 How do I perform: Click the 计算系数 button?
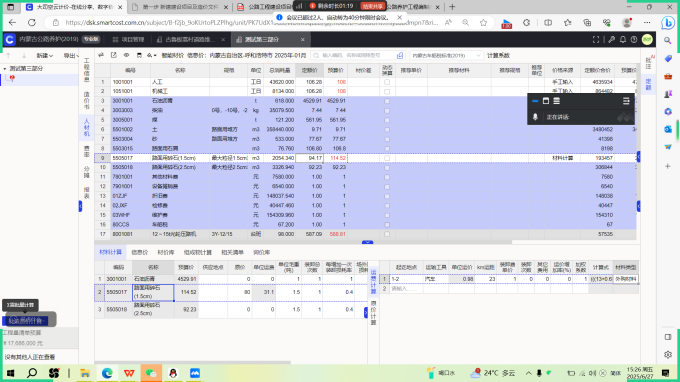(x=498, y=56)
